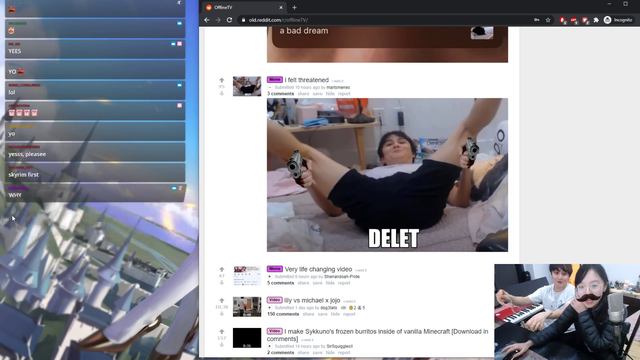This screenshot has width=640, height=360.
Task: Upvote the Sykkuno frozen burritos post
Action: tap(222, 331)
